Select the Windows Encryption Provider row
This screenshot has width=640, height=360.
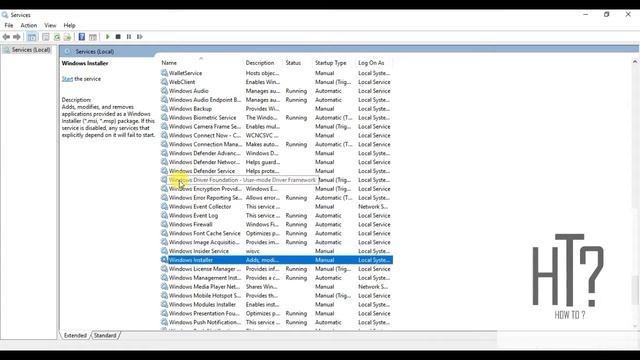click(x=276, y=189)
